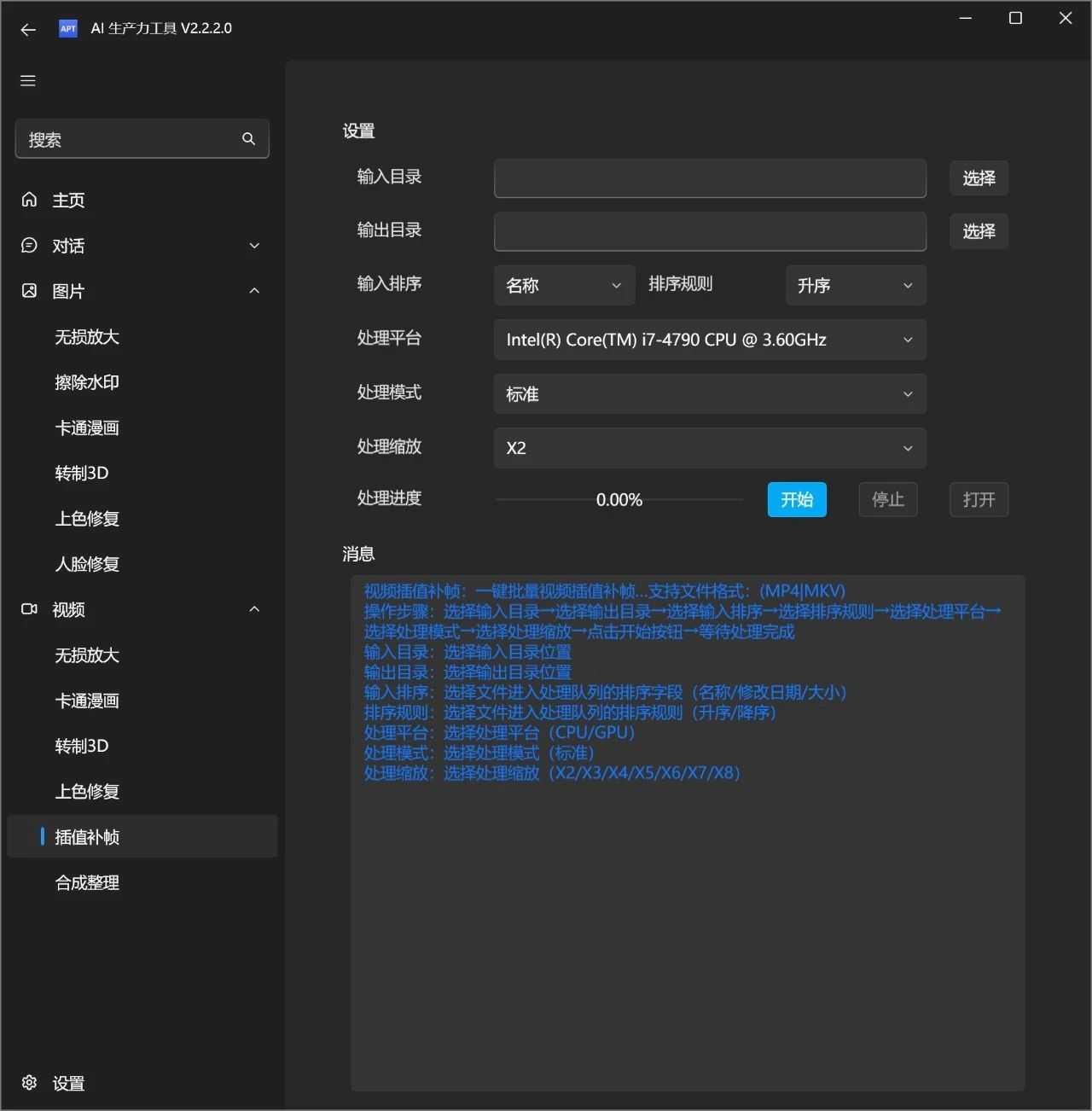Open 设置 at sidebar bottom
Screen dimensions: 1092x1111
[x=142, y=1083]
